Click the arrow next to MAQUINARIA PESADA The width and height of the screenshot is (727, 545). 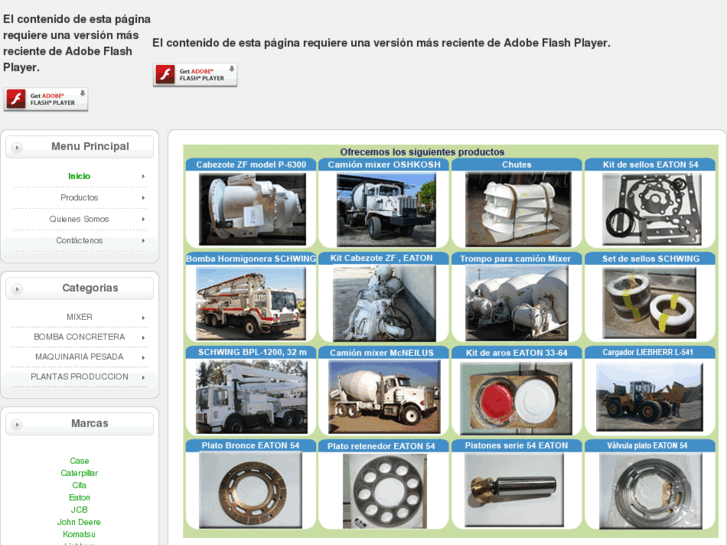143,358
